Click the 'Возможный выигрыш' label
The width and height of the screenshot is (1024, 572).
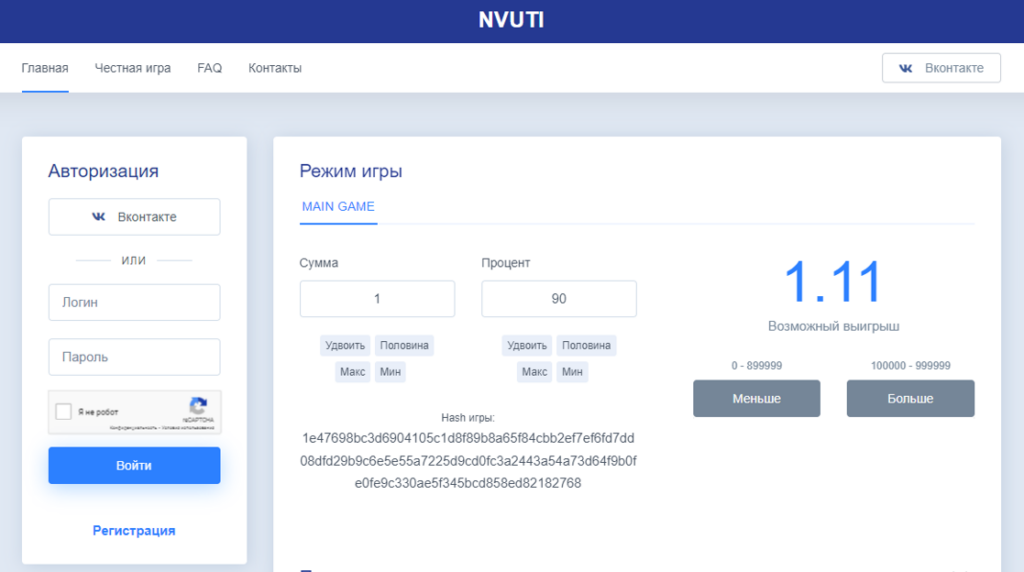[x=834, y=326]
